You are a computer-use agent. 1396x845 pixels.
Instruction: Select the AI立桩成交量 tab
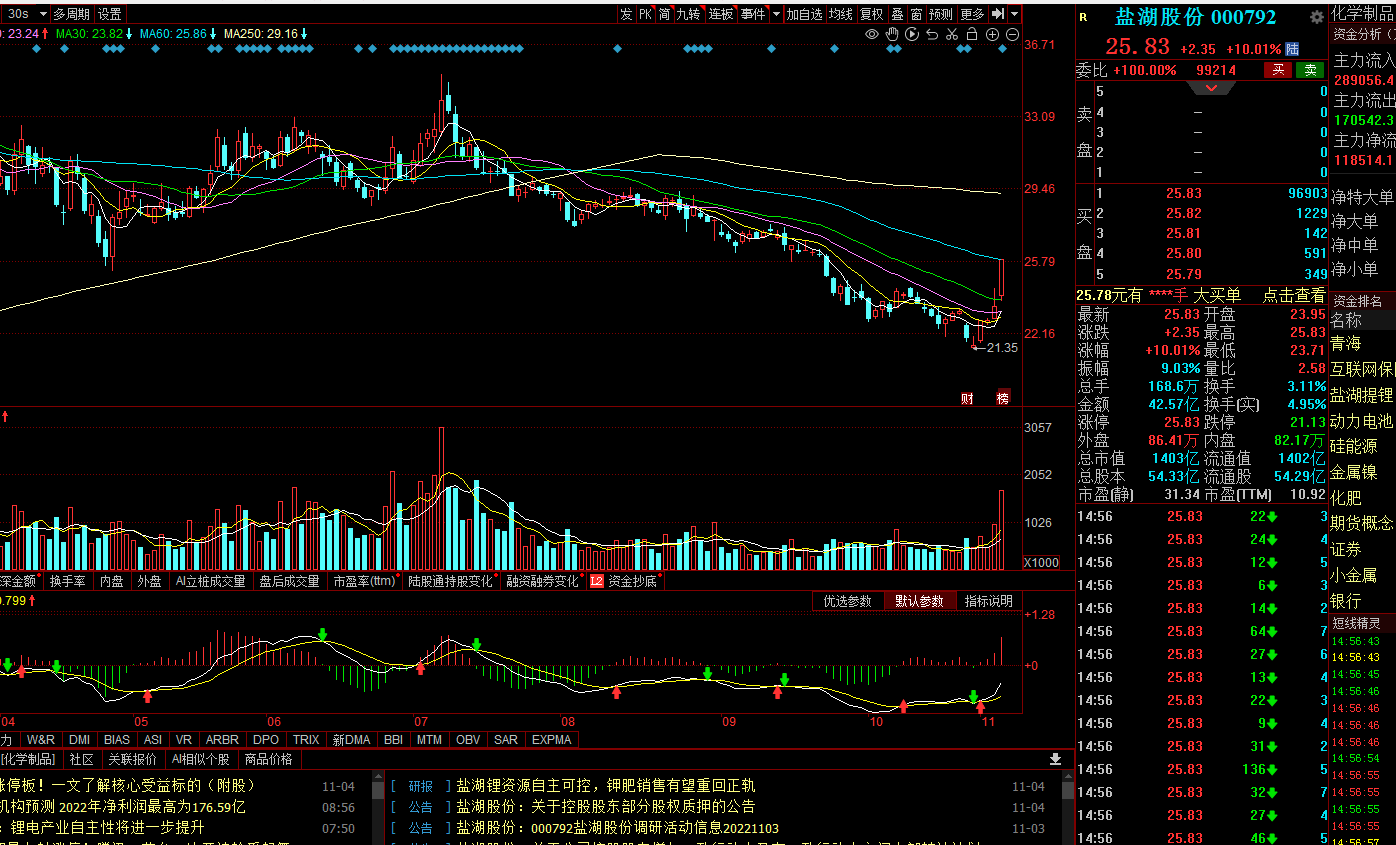point(210,581)
